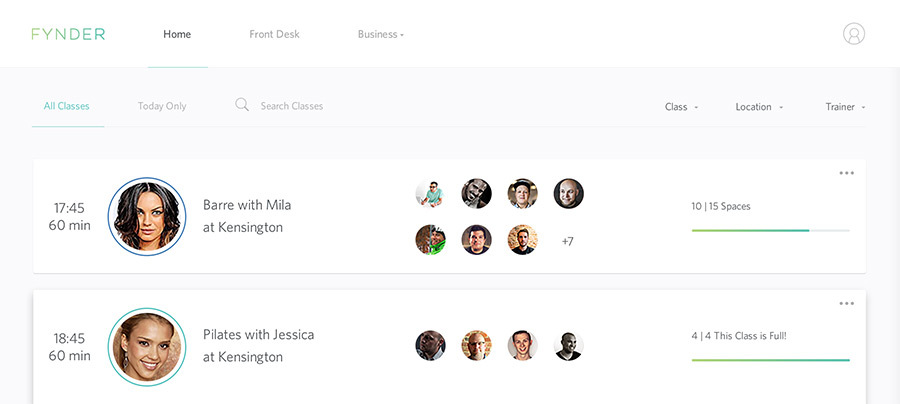This screenshot has width=900, height=404.
Task: Open the user profile icon
Action: [853, 34]
